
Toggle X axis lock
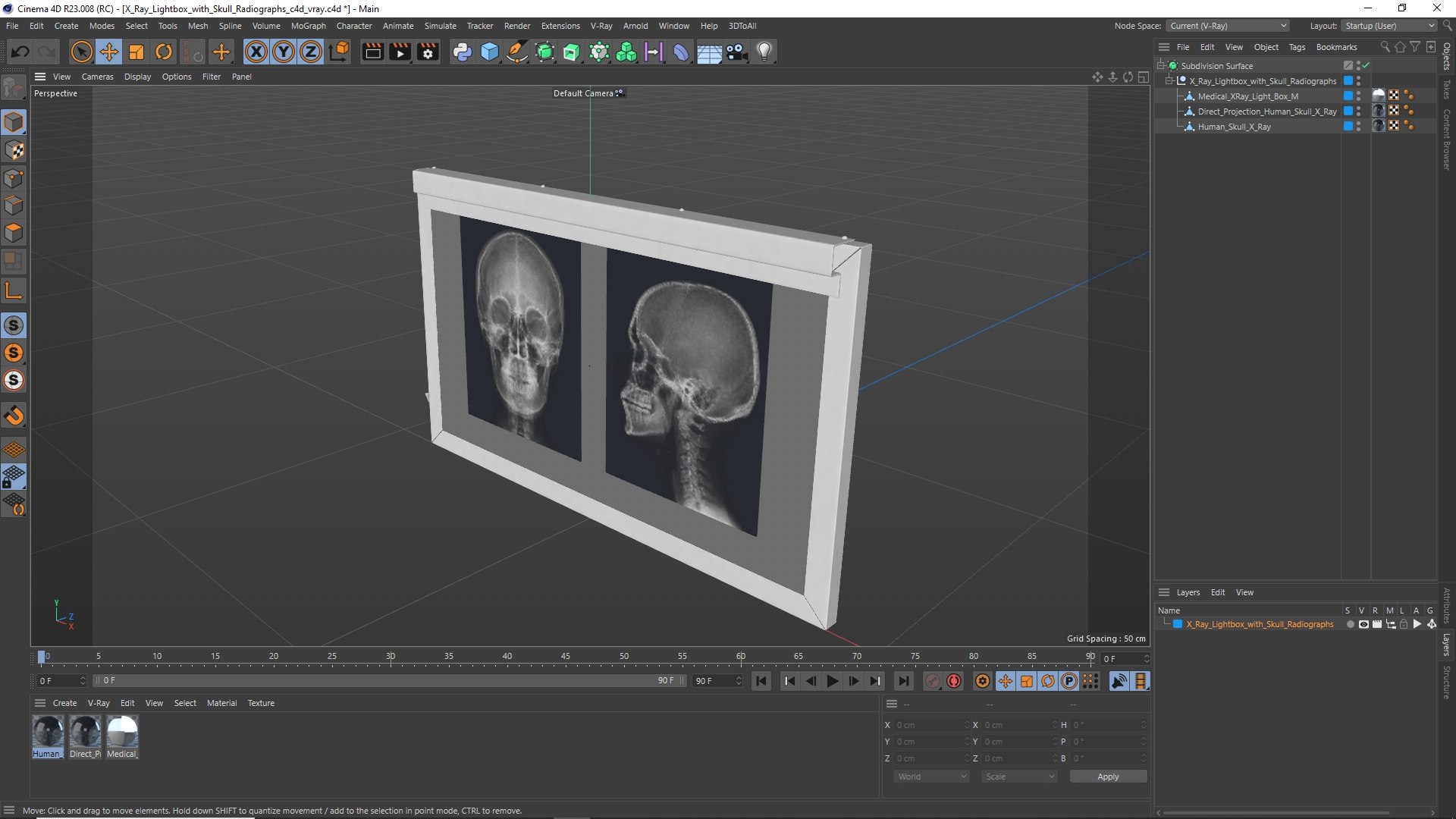tap(256, 52)
